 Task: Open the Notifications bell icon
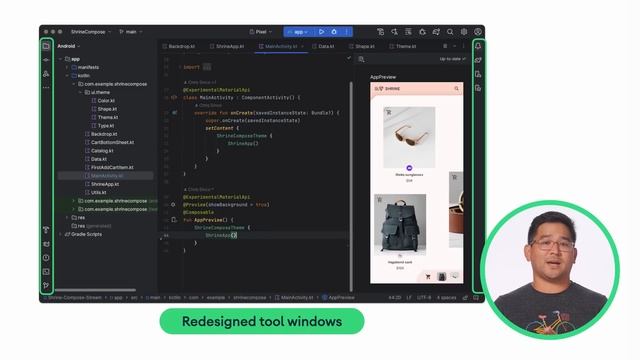tap(478, 46)
